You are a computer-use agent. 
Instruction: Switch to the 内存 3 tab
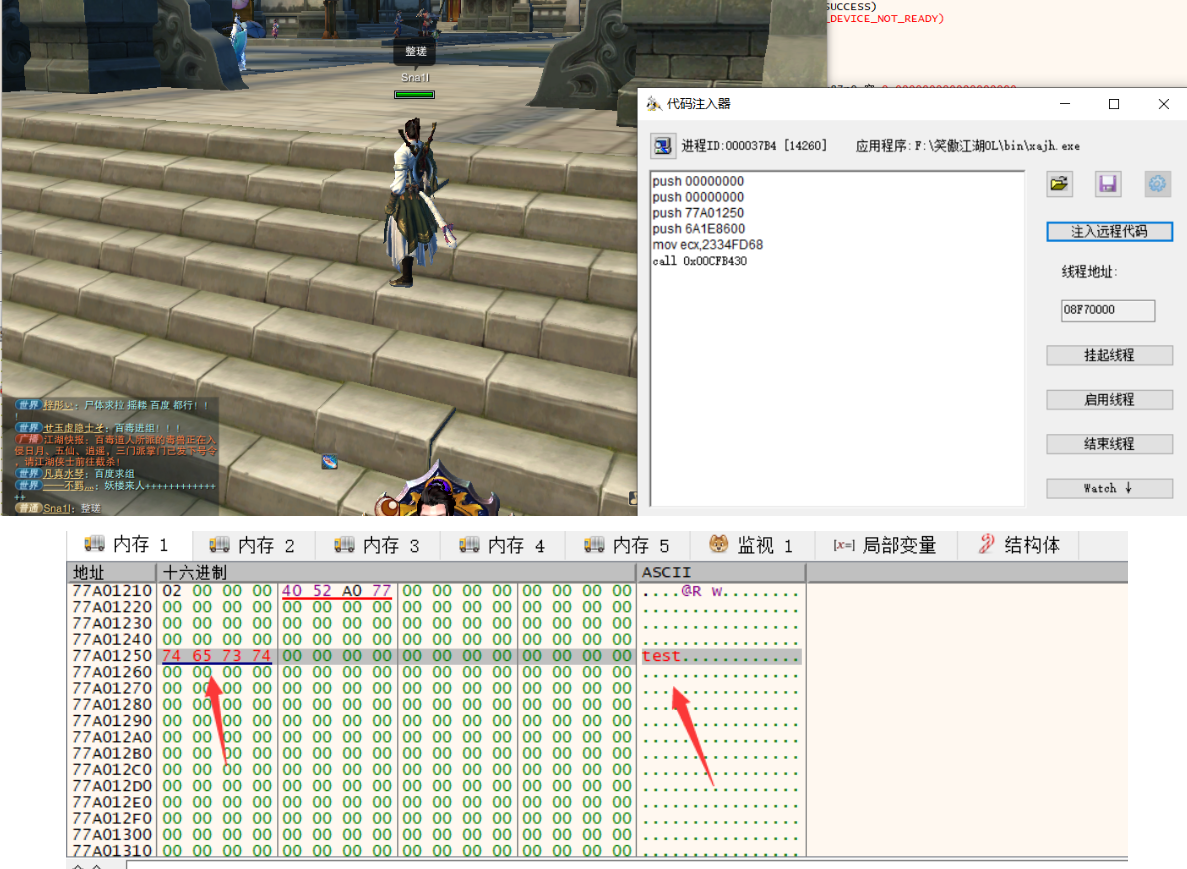click(x=376, y=545)
